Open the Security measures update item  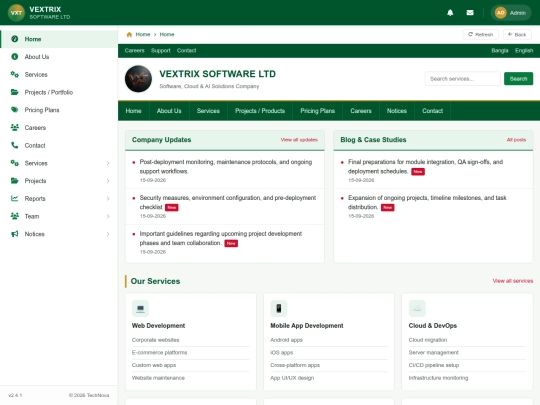[x=228, y=202]
